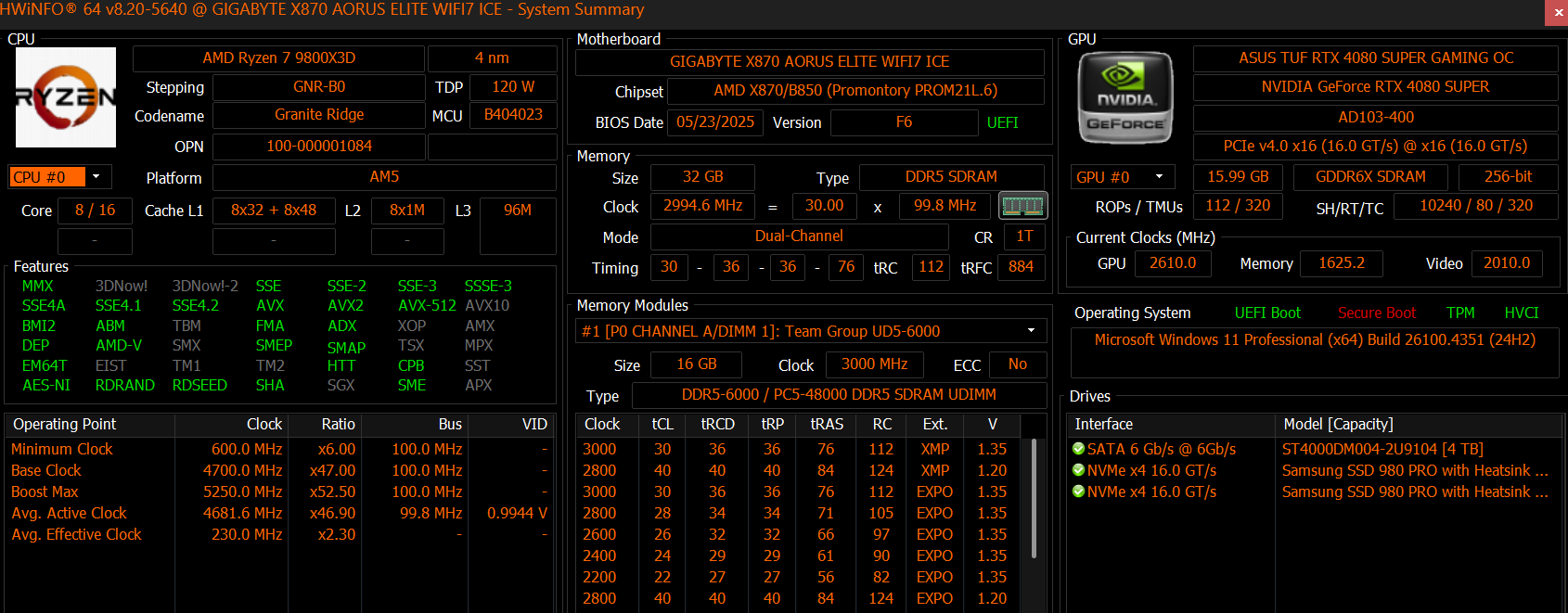Click the AD103-400 GPU chip field
This screenshot has width=1568, height=613.
pyautogui.click(x=1376, y=118)
